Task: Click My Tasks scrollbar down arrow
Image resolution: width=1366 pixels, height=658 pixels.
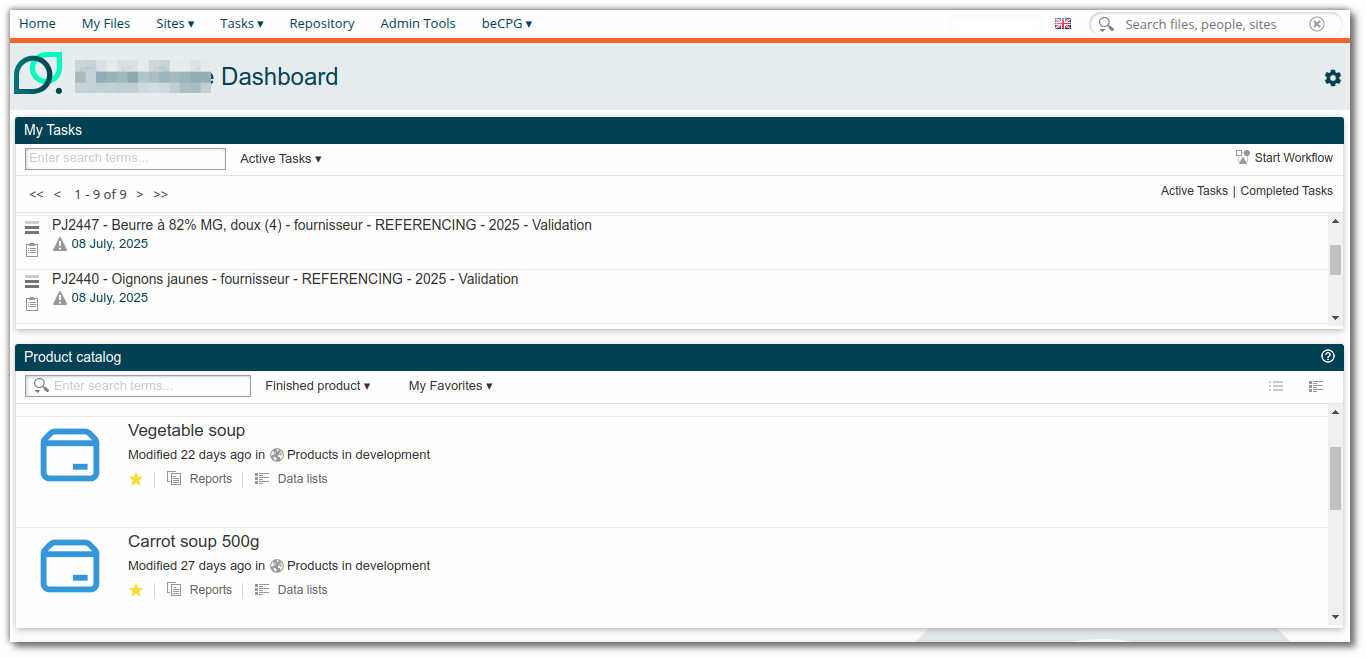Action: (x=1335, y=317)
